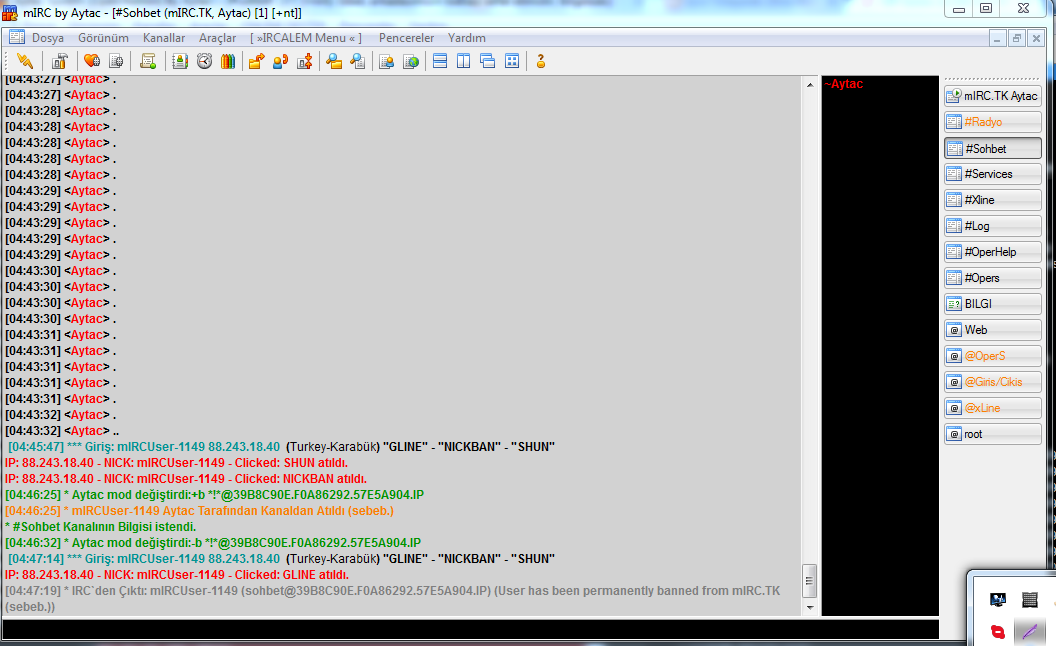Open the @Giris/Cikis window
The height and width of the screenshot is (646, 1056).
tap(993, 382)
